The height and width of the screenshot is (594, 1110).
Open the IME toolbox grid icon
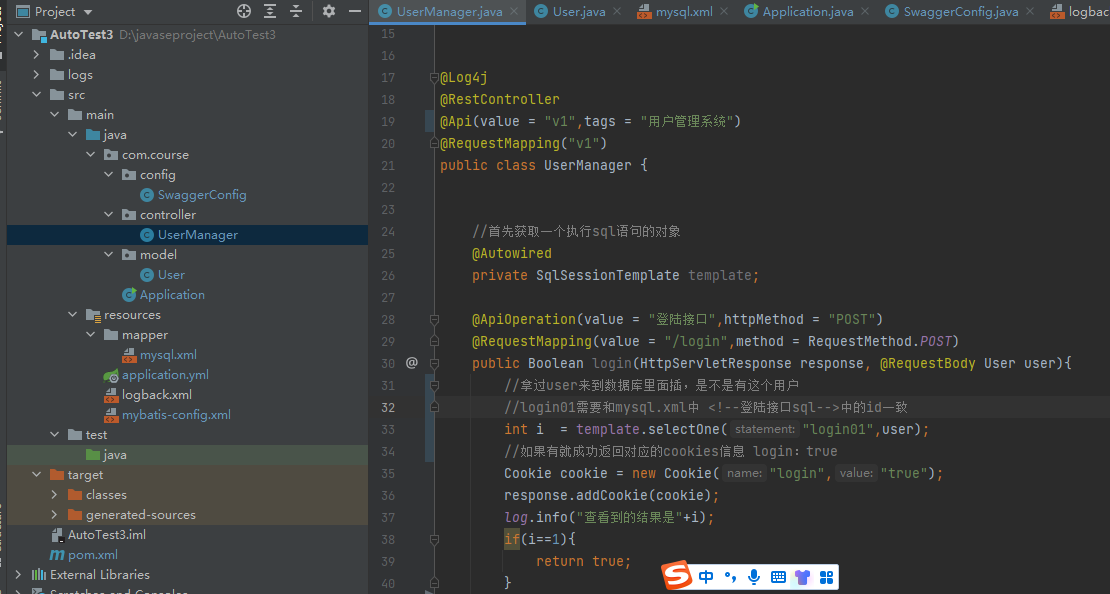click(x=826, y=577)
